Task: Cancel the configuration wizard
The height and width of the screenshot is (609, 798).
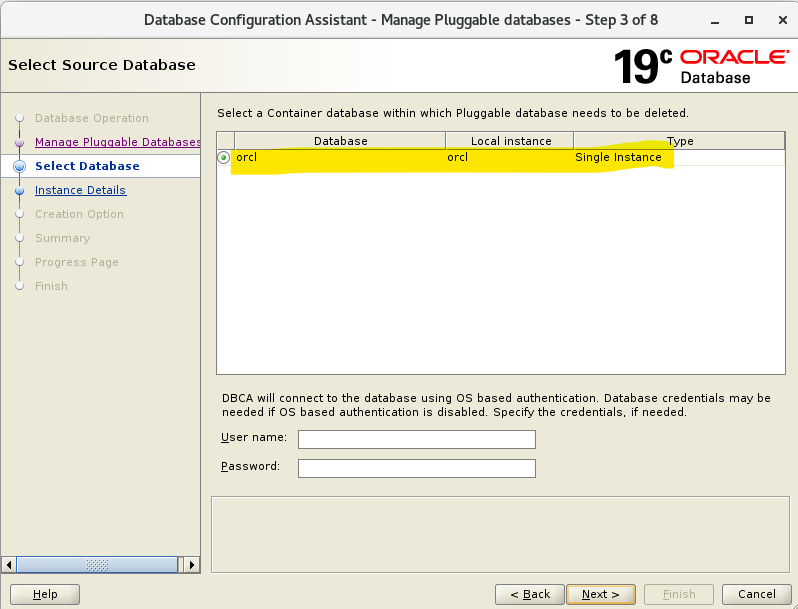Action: 756,594
